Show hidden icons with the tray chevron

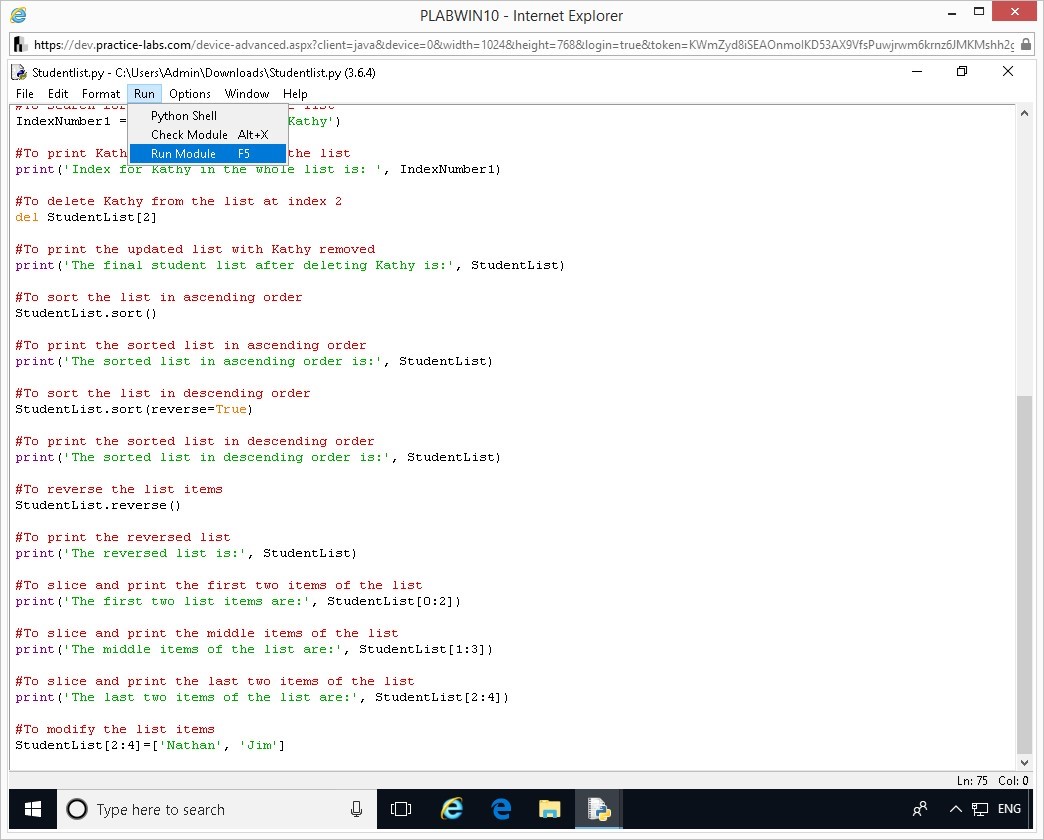coord(955,809)
